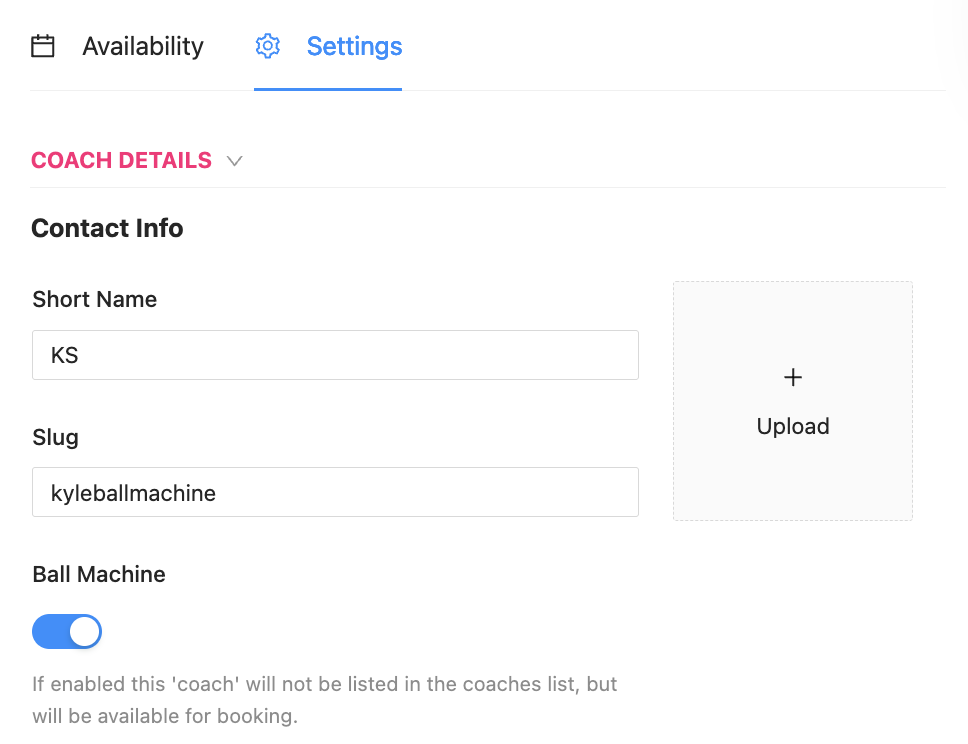Click the Short Name field label
Image resolution: width=968 pixels, height=744 pixels.
pos(95,299)
